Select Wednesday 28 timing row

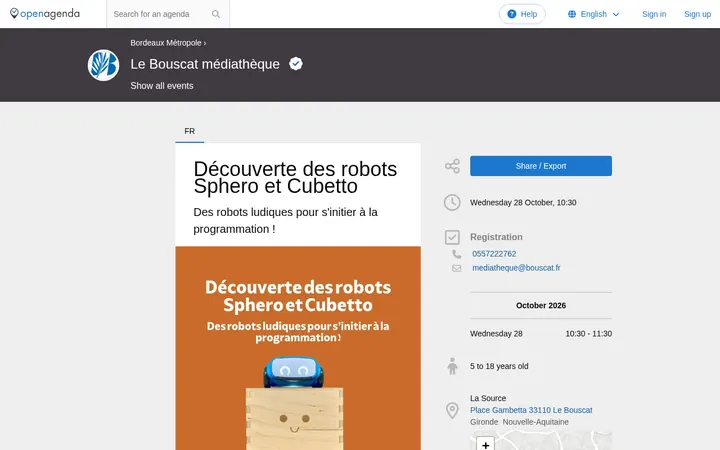540,334
